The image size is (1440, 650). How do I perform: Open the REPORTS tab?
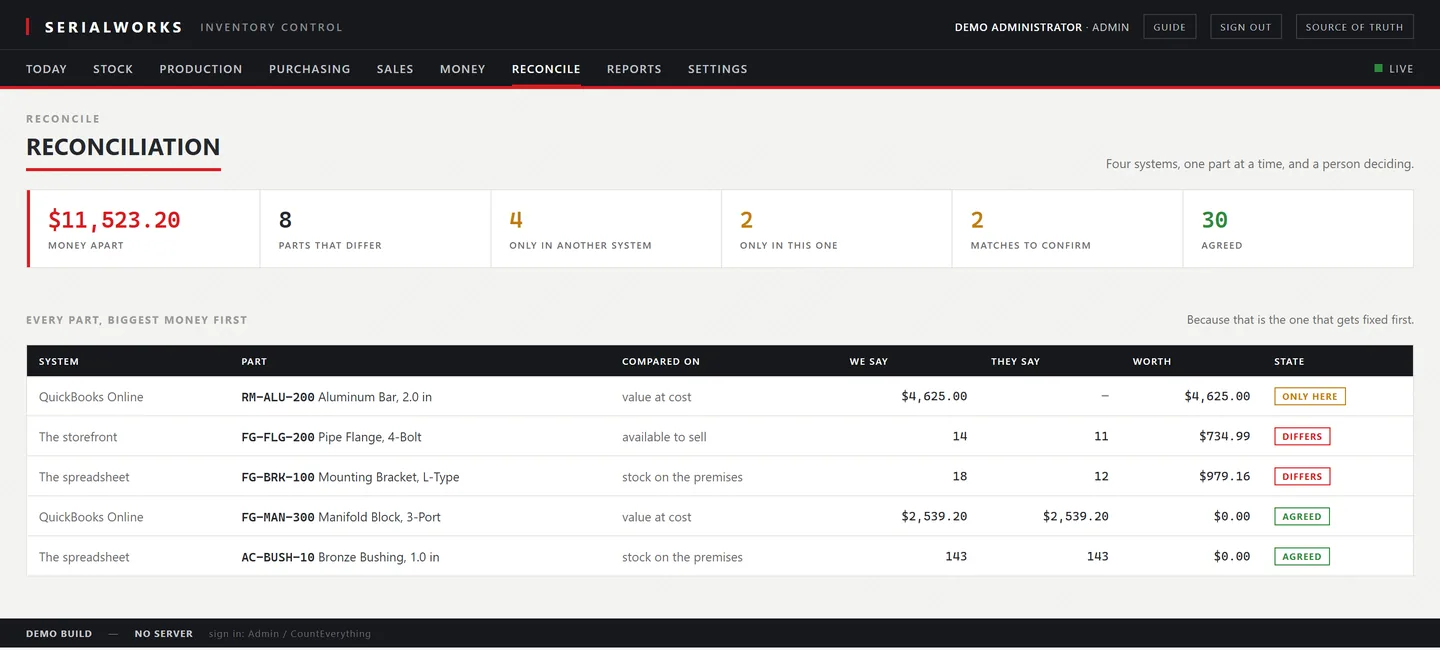click(634, 69)
